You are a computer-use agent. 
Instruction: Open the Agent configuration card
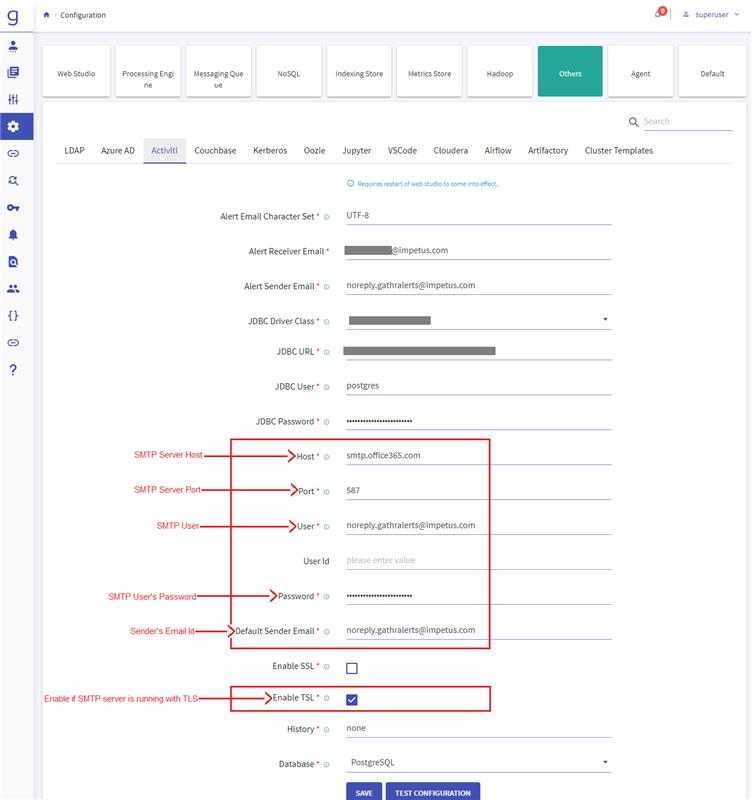click(x=641, y=71)
